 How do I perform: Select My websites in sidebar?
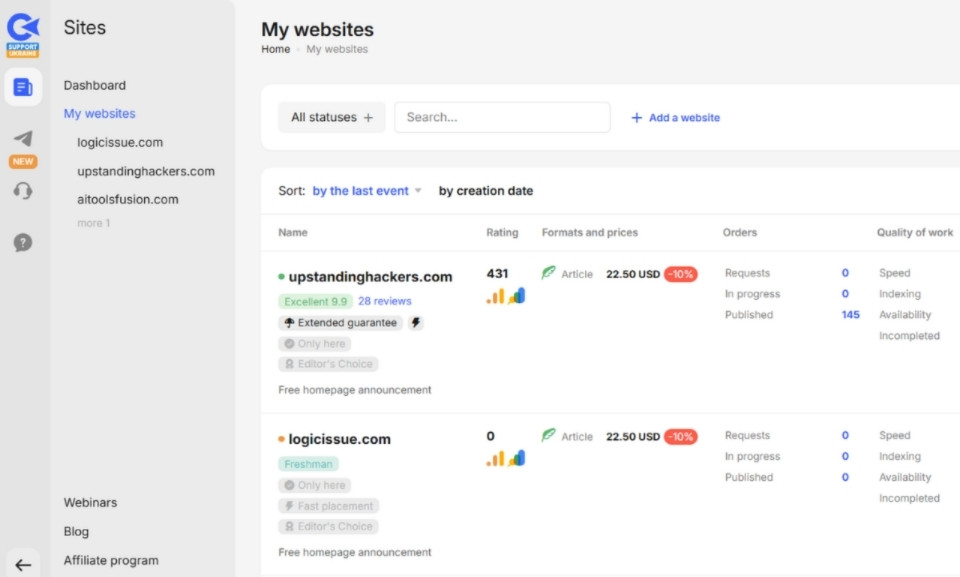[100, 113]
